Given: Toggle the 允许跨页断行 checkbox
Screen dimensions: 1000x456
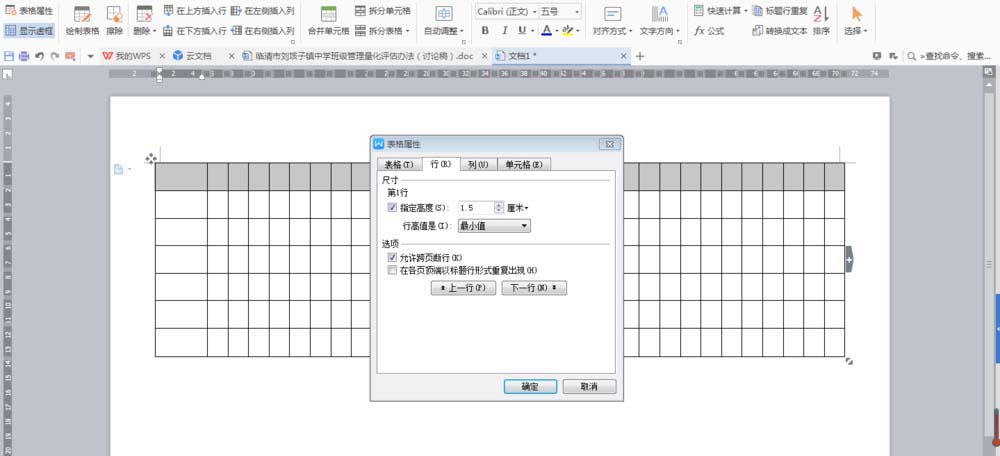Looking at the screenshot, I should pos(392,257).
